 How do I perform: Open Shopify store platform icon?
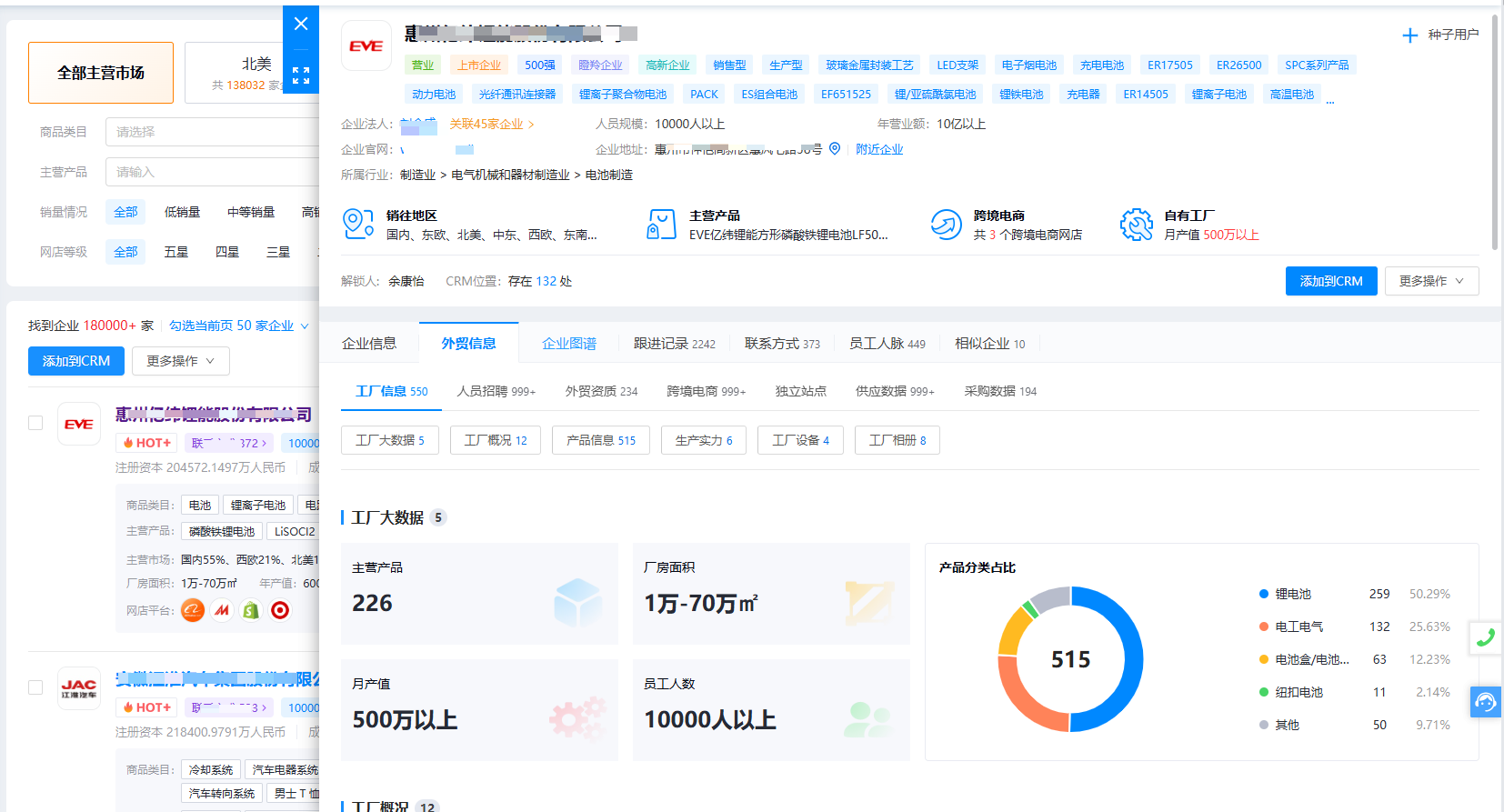point(251,610)
